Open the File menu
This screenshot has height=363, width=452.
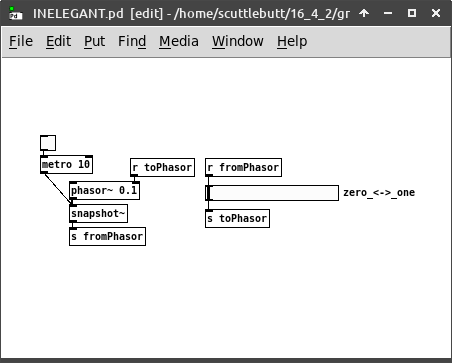21,41
